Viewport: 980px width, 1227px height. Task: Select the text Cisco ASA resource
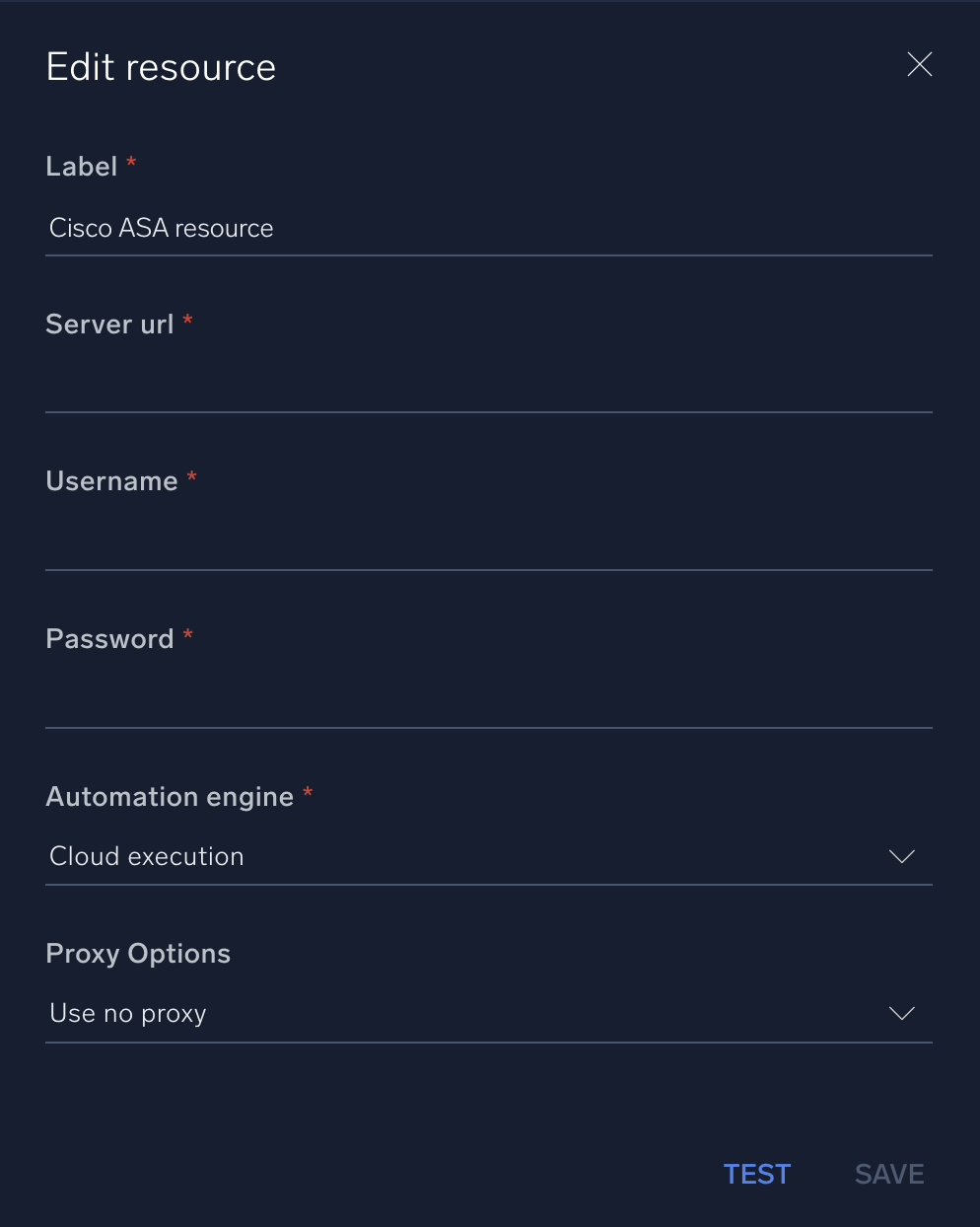pos(161,228)
